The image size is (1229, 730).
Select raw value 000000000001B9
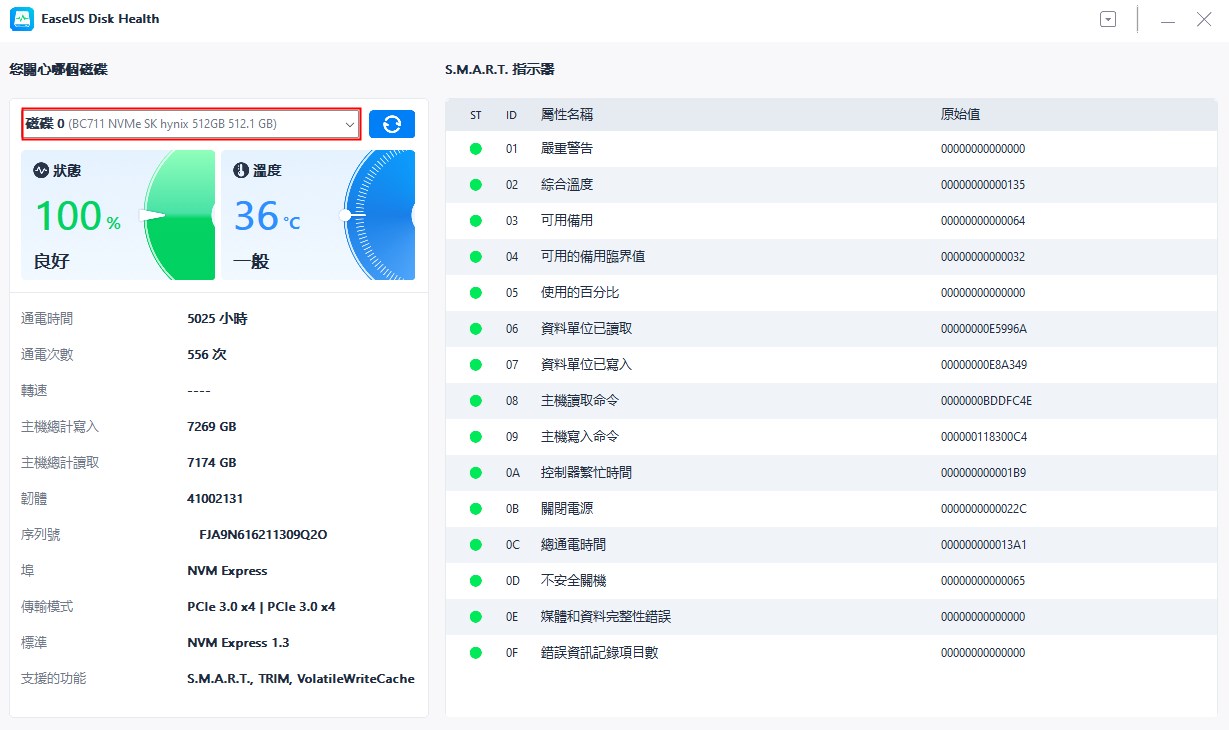[983, 473]
